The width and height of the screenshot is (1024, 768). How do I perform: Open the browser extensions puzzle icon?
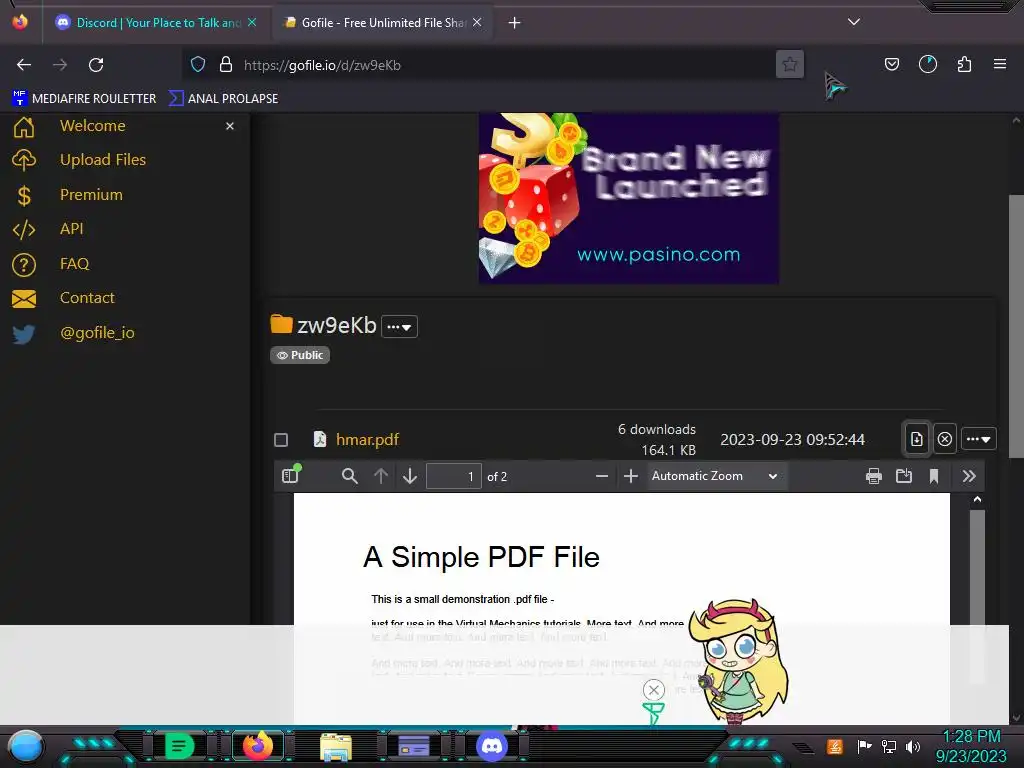pyautogui.click(x=964, y=64)
